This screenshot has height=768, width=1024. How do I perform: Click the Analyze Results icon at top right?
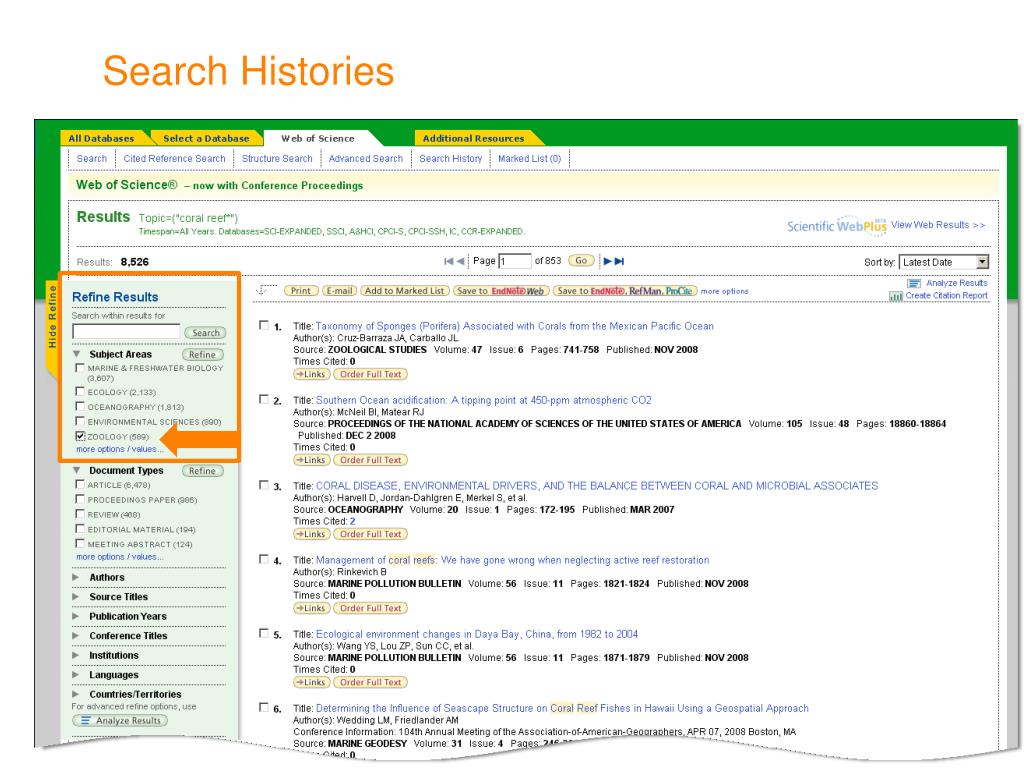(x=914, y=283)
